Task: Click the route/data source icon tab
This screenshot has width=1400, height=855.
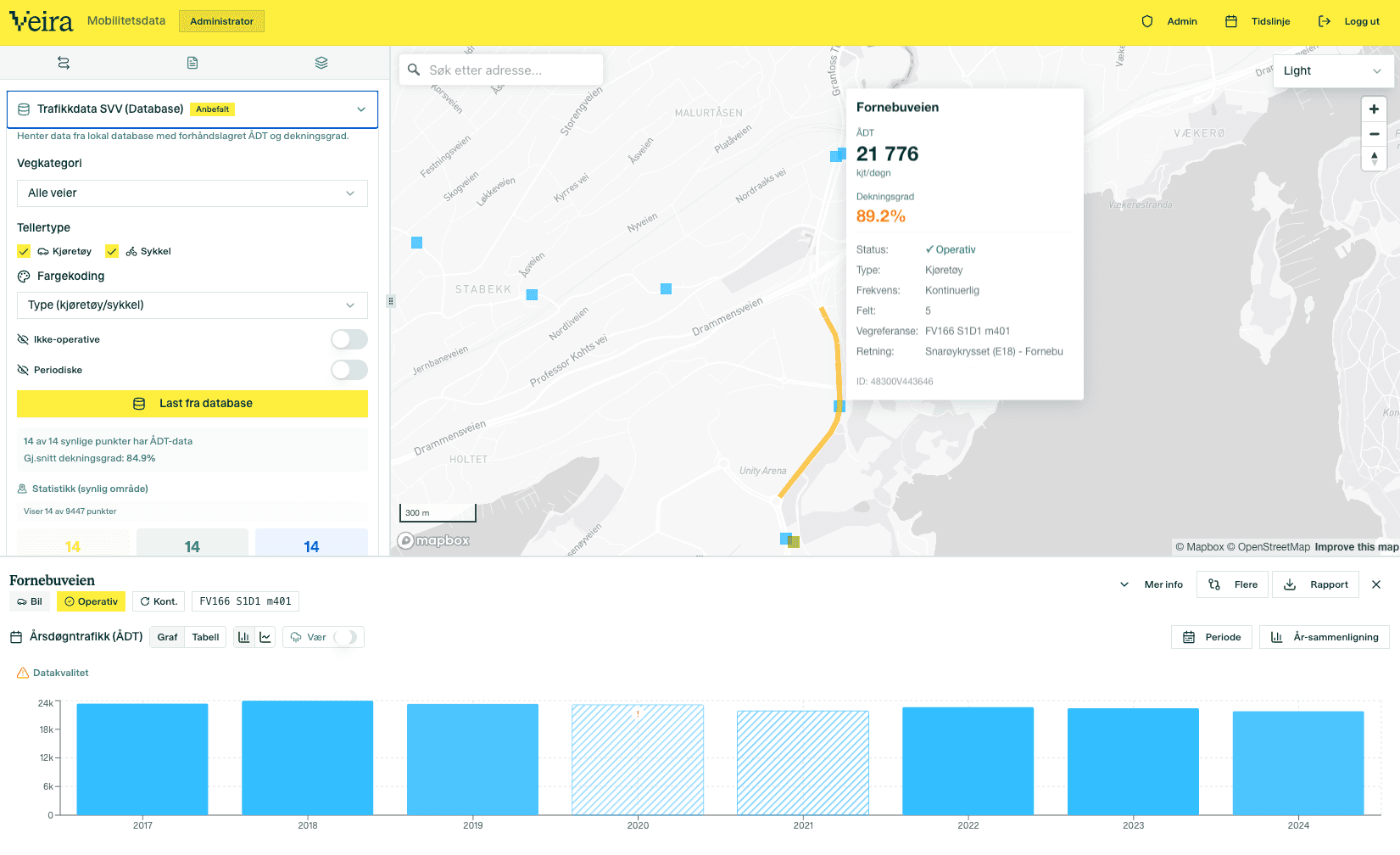Action: pos(64,63)
